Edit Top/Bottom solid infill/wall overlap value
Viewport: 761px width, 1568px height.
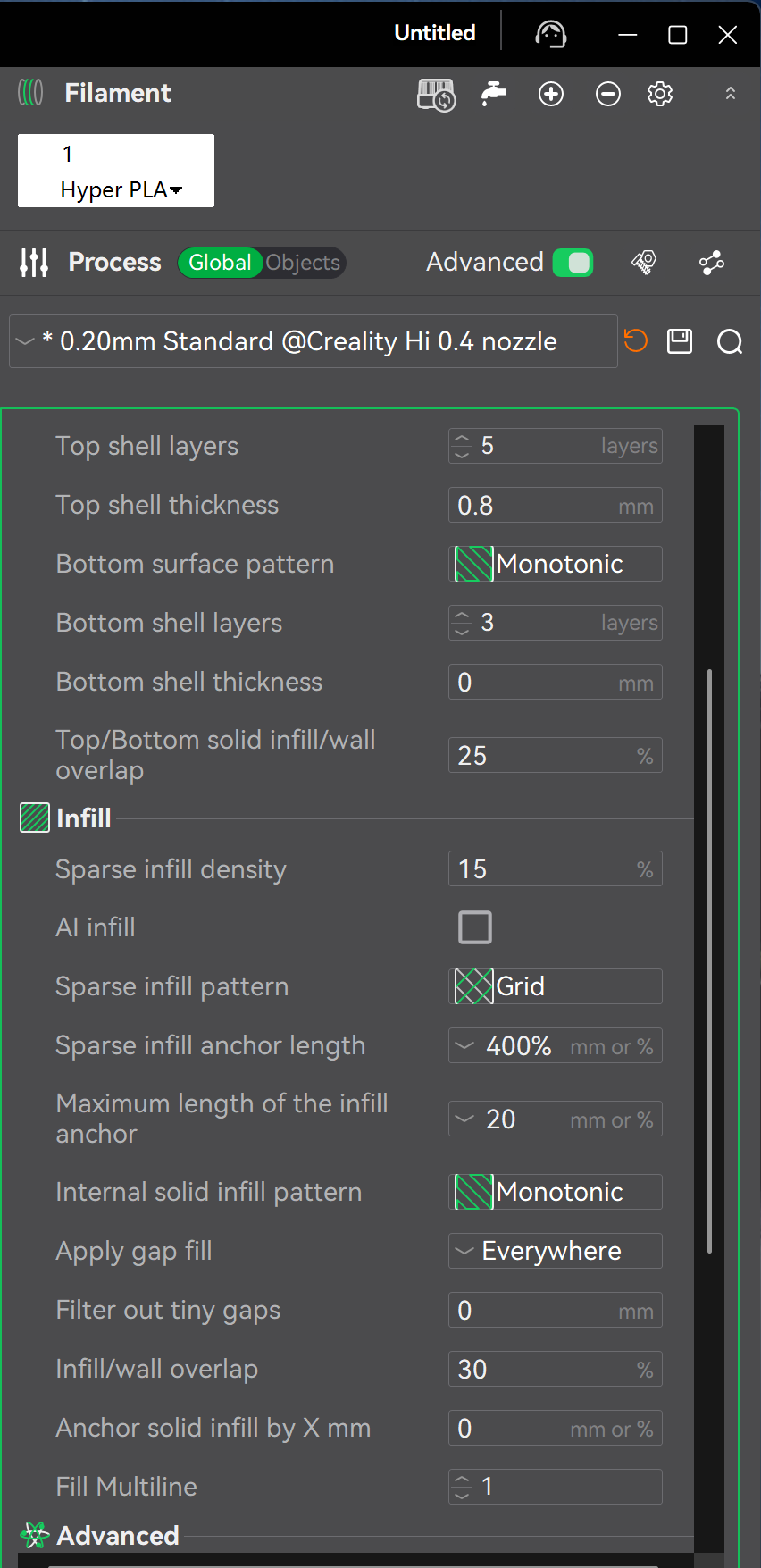(556, 755)
